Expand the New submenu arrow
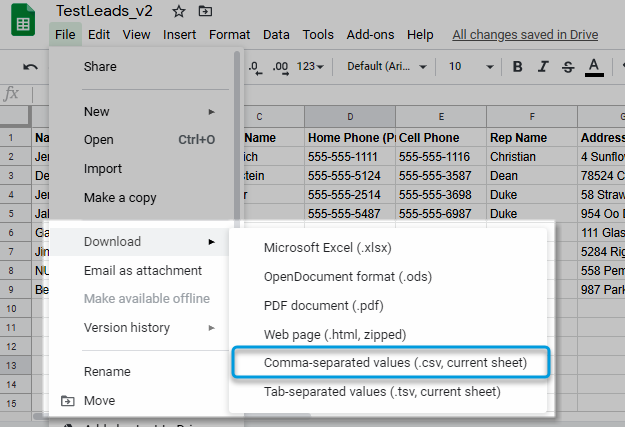Image resolution: width=625 pixels, height=427 pixels. (x=212, y=112)
